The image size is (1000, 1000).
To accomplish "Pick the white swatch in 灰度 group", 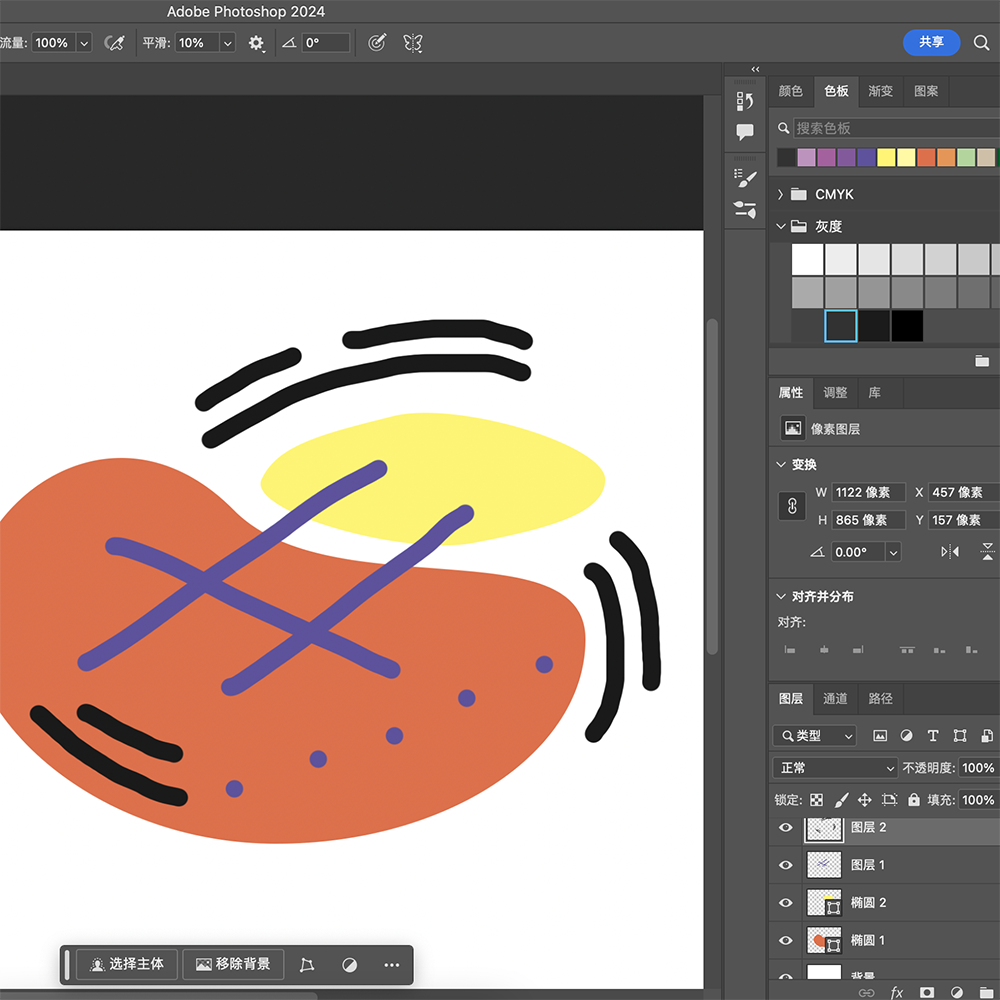I will tap(808, 259).
